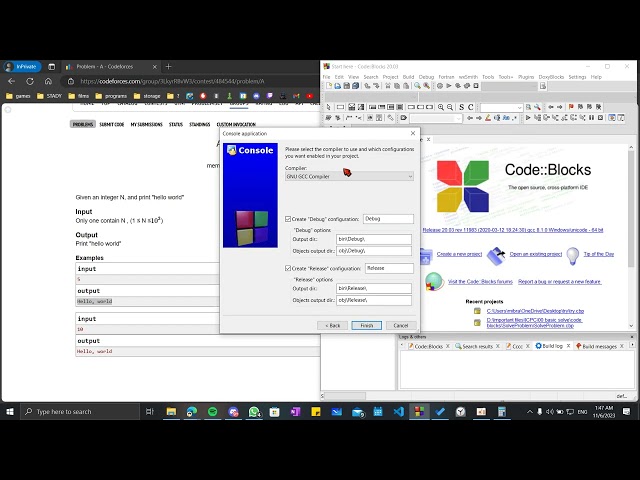Click Tip of the Day link
Image resolution: width=640 pixels, height=480 pixels.
(599, 254)
